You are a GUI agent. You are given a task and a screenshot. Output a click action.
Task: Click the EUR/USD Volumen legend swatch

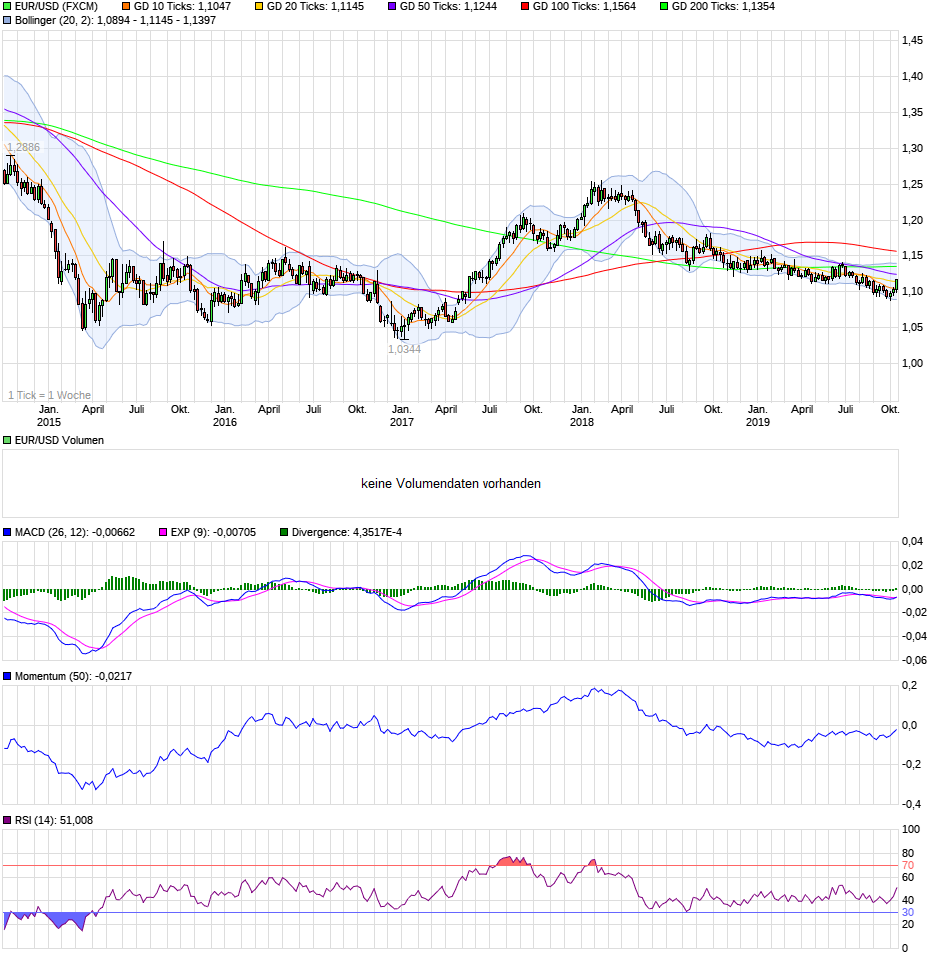click(x=7, y=440)
